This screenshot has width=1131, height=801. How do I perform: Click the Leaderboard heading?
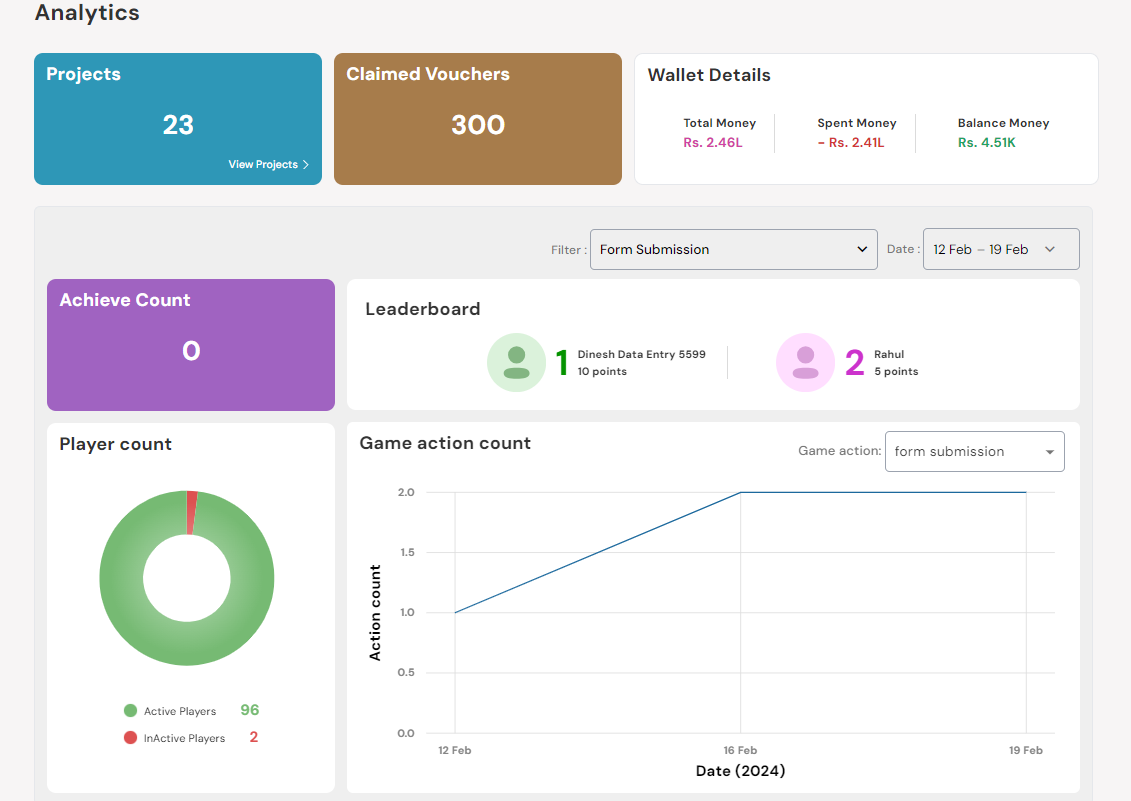[423, 309]
